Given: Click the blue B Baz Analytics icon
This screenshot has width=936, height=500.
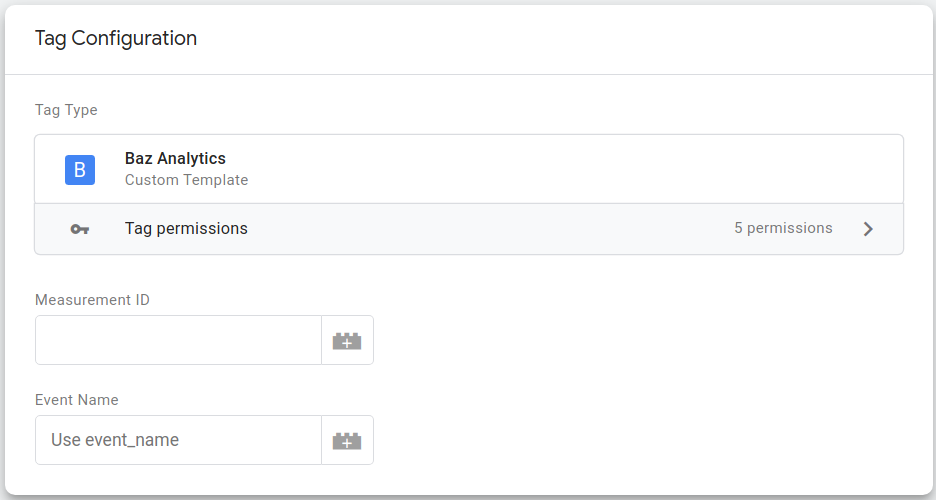Looking at the screenshot, I should 80,170.
